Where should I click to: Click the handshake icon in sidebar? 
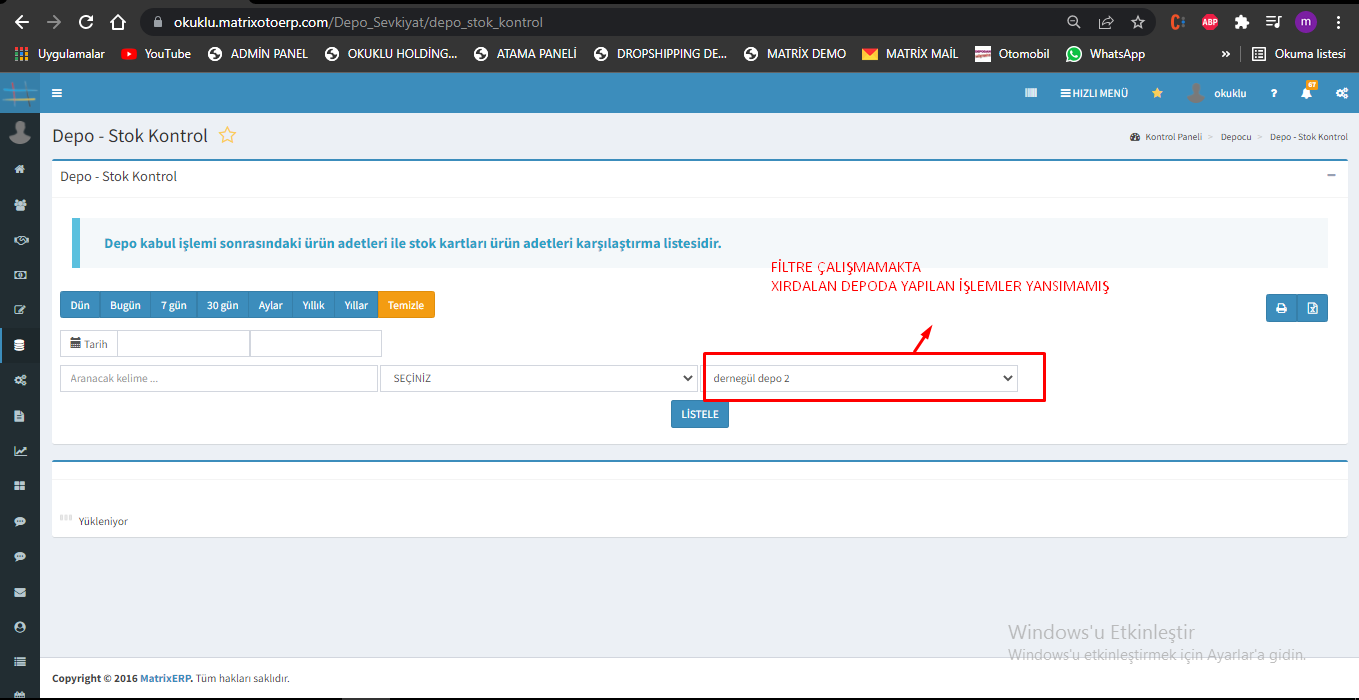click(x=20, y=240)
